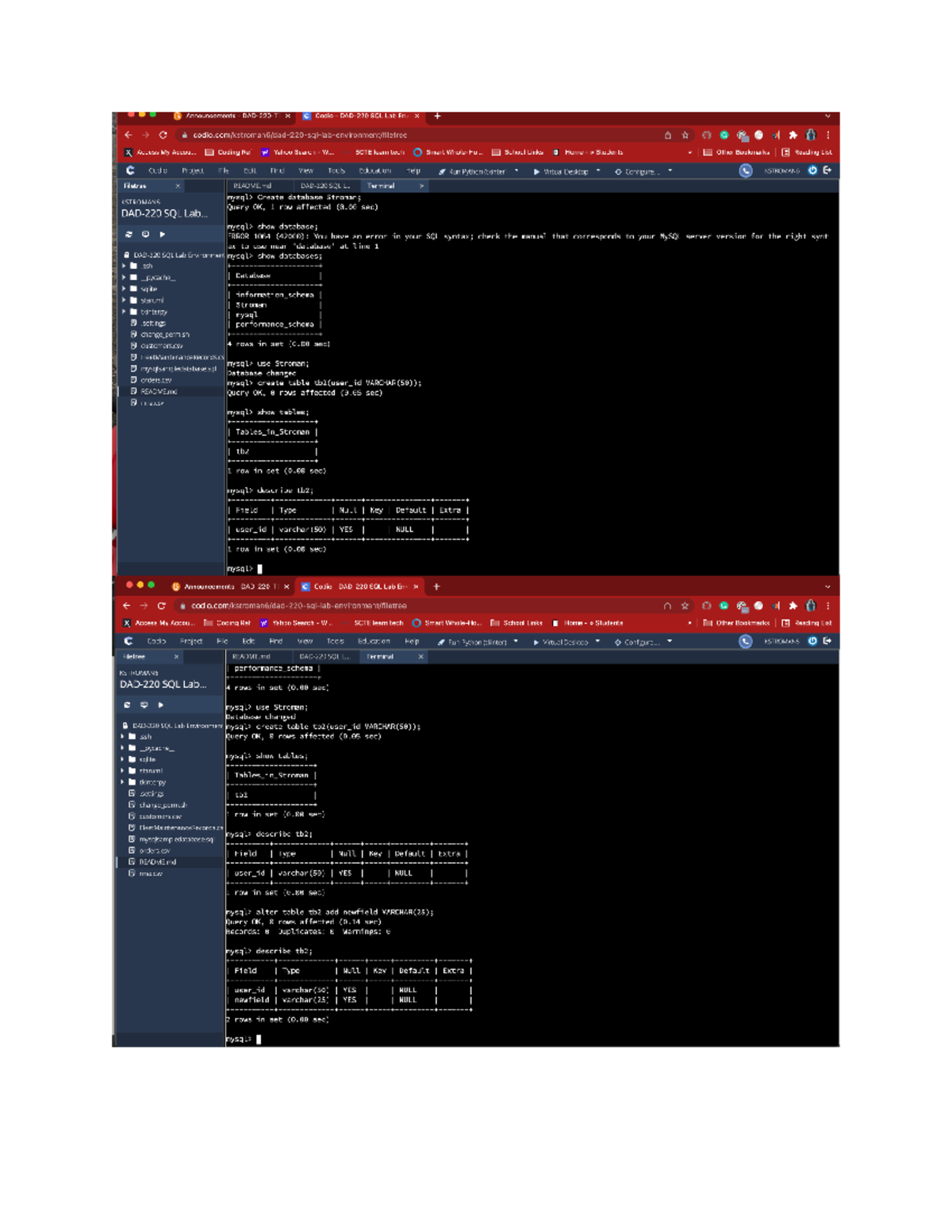Open the Other Bookmarks folder in the upper browser

[x=736, y=152]
